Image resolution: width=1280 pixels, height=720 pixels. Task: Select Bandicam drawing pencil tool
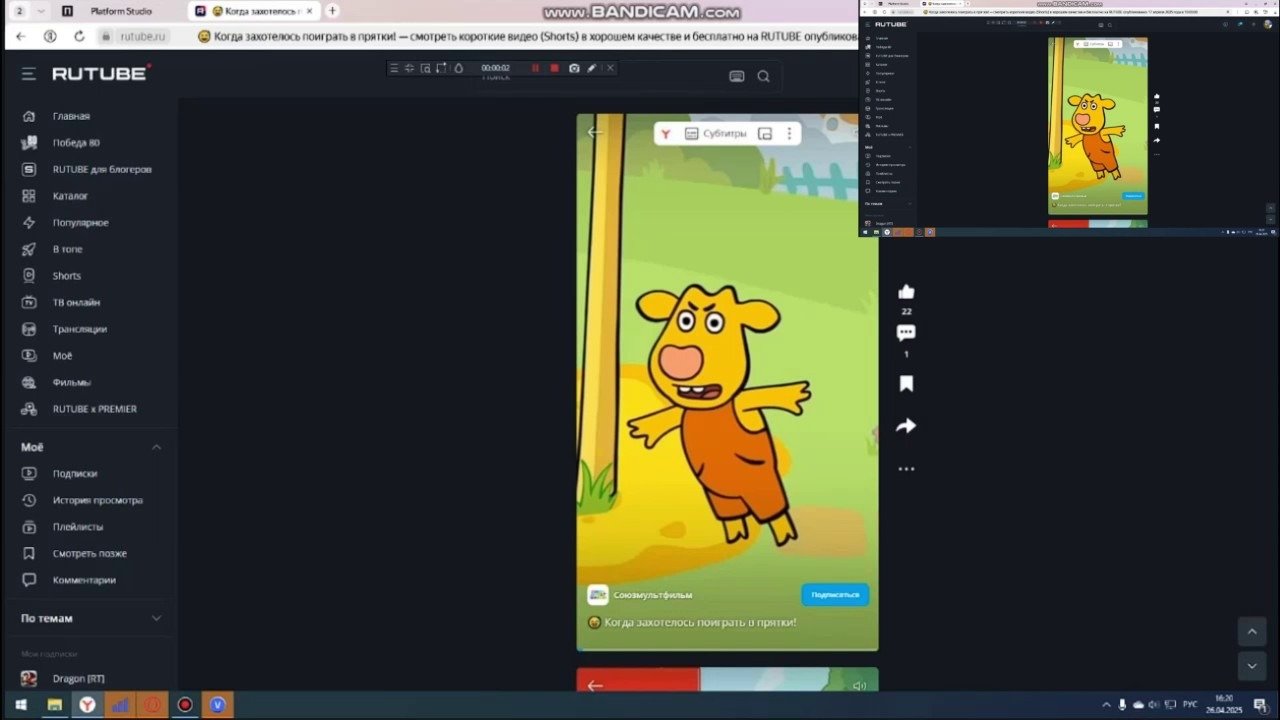[x=592, y=68]
